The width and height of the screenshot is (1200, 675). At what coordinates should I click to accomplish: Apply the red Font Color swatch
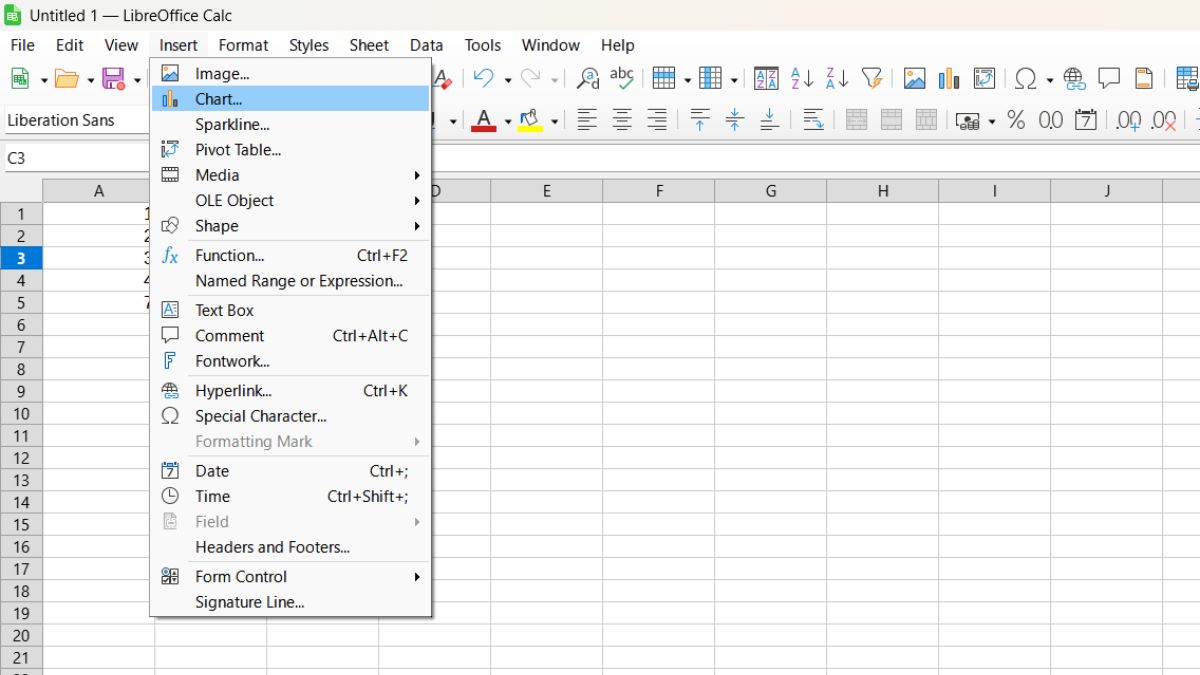tap(484, 120)
